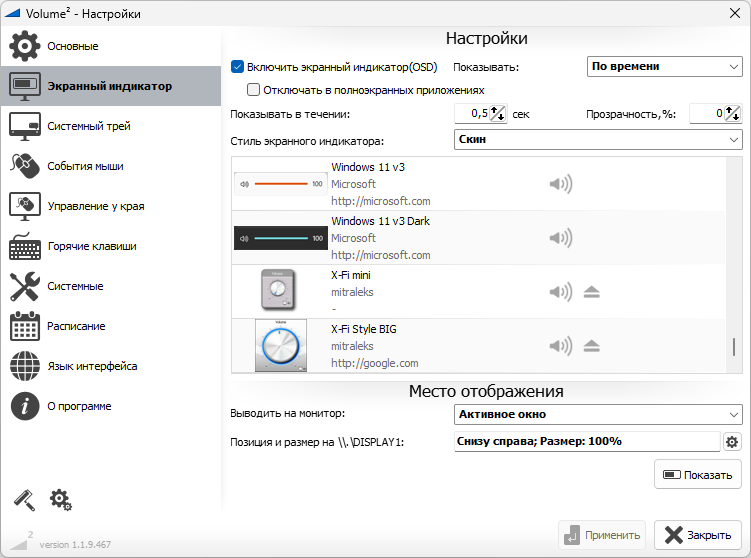This screenshot has width=751, height=558.
Task: Open the http://microsoft.com link under Windows 11 v3
Action: click(x=381, y=201)
